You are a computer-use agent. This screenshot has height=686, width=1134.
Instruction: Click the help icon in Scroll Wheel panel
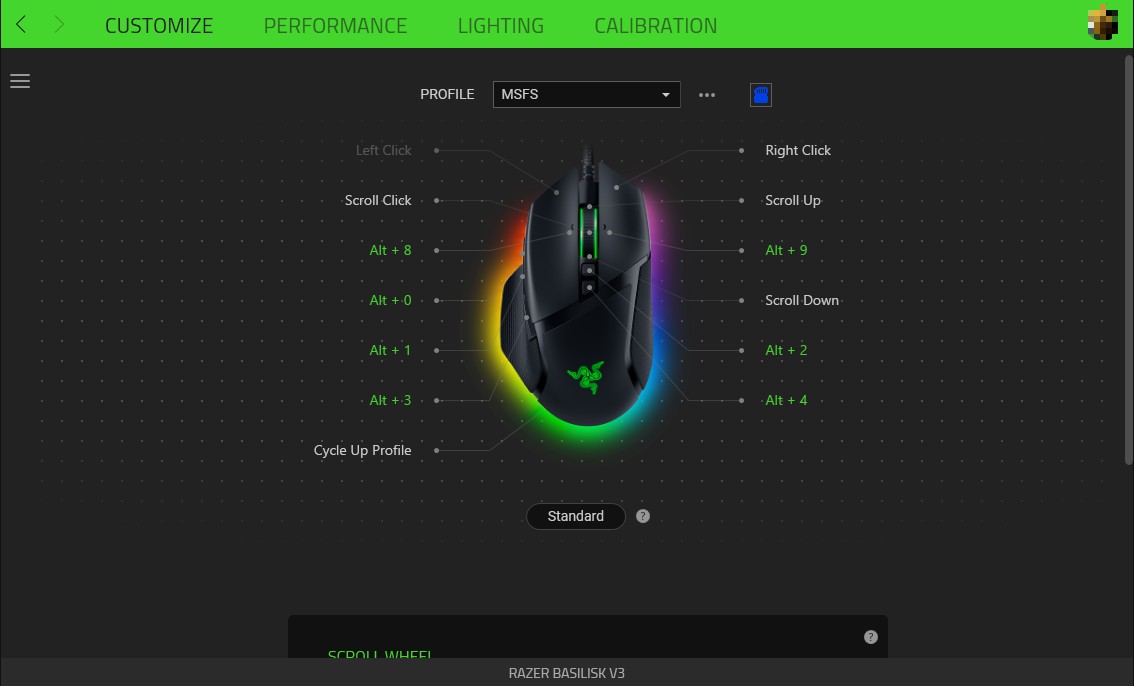[x=871, y=637]
